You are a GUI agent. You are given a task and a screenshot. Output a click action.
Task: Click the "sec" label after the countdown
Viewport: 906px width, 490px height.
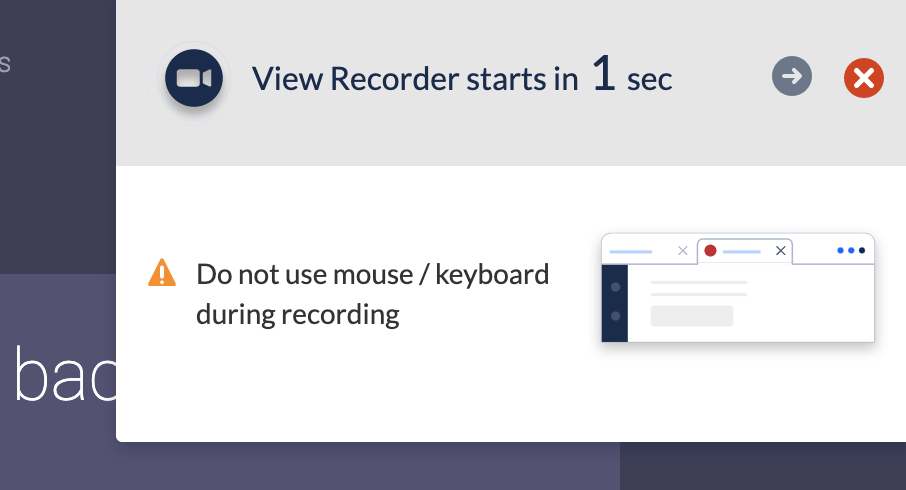pos(649,80)
